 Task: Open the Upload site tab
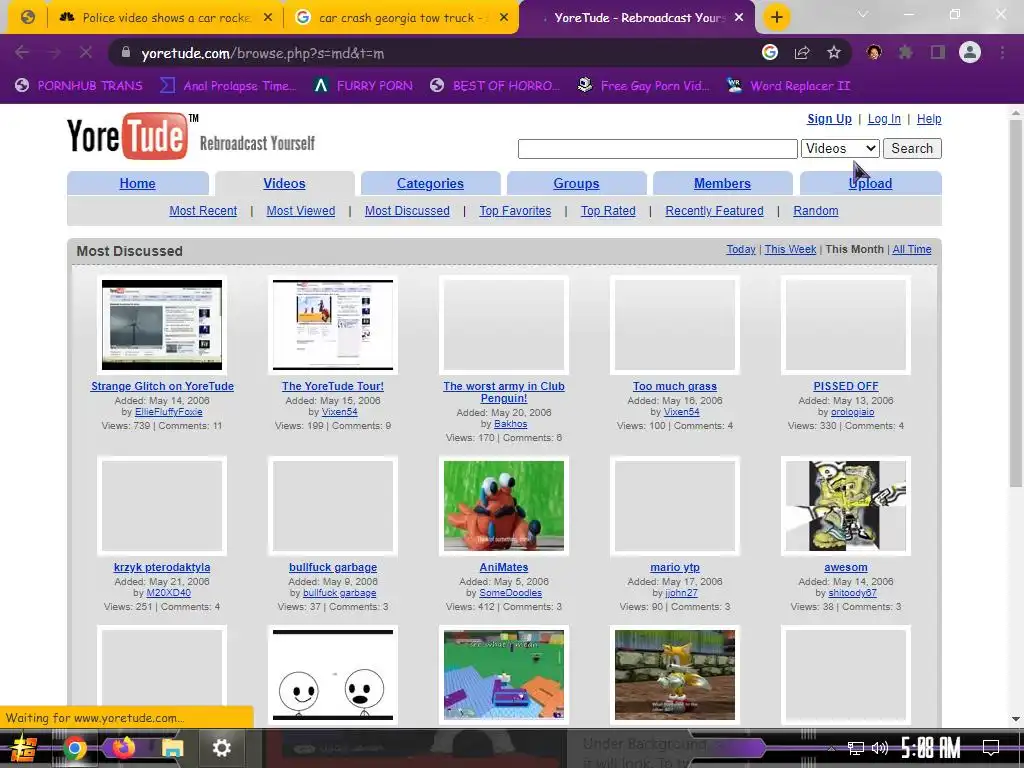871,184
